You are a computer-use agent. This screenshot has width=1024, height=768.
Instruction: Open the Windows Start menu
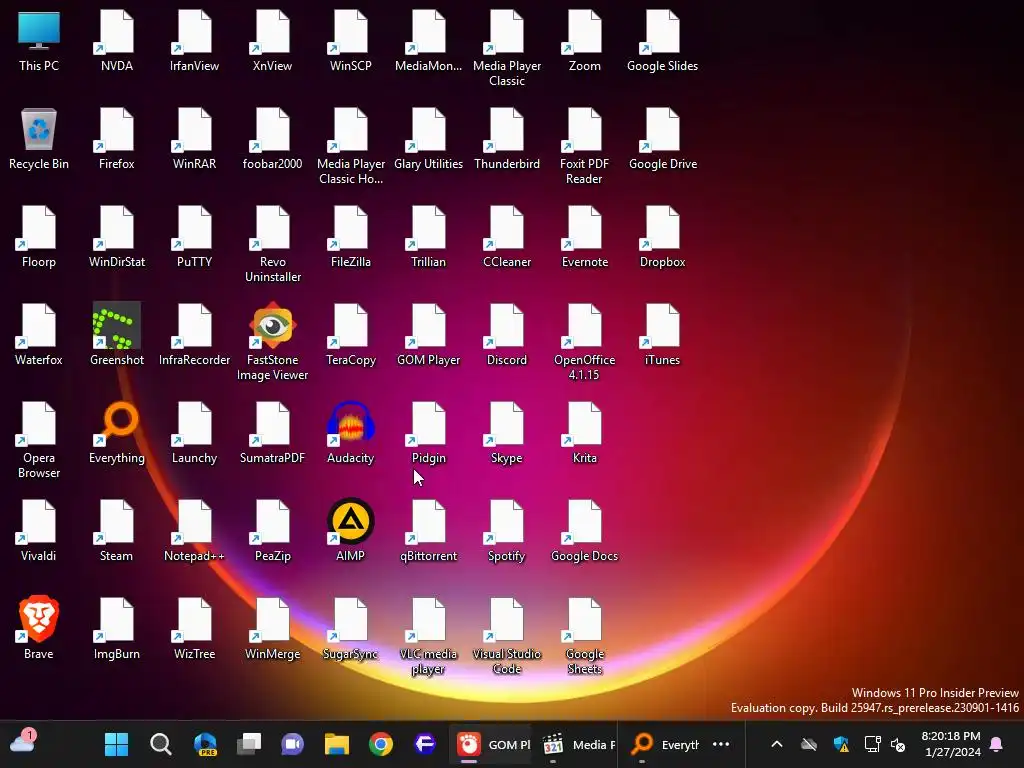(116, 744)
